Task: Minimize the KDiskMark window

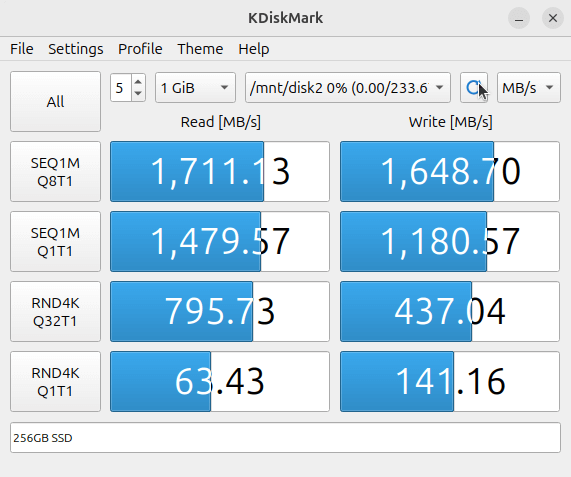Action: (x=519, y=18)
